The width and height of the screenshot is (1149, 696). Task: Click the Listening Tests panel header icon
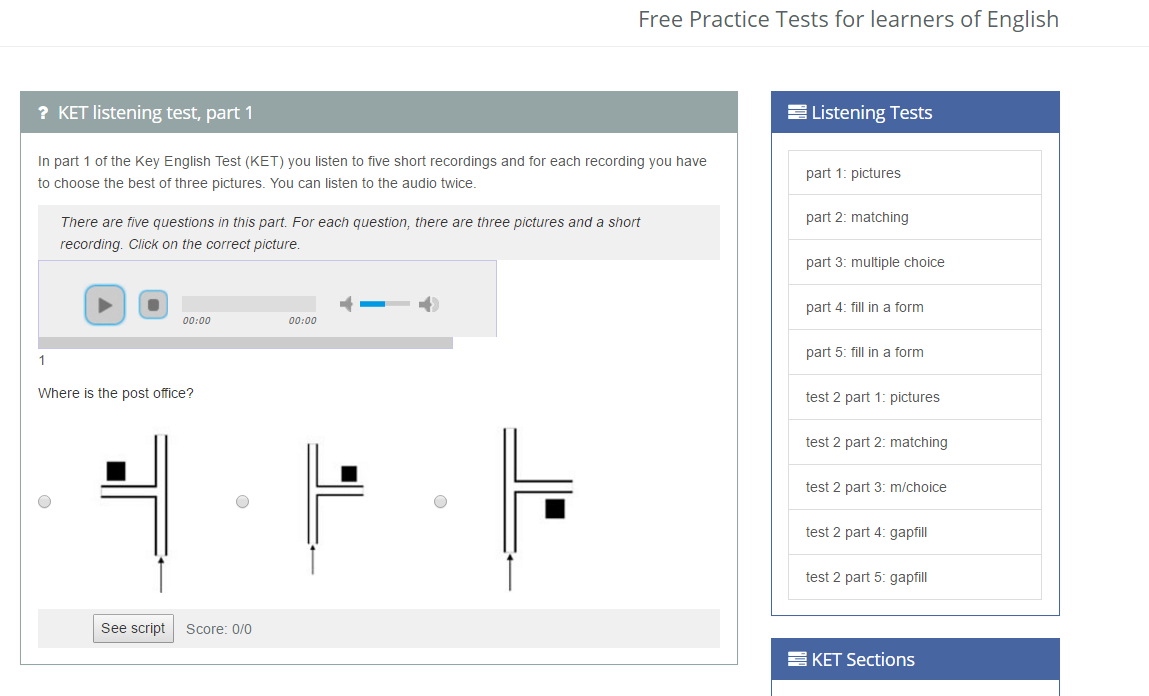click(797, 112)
